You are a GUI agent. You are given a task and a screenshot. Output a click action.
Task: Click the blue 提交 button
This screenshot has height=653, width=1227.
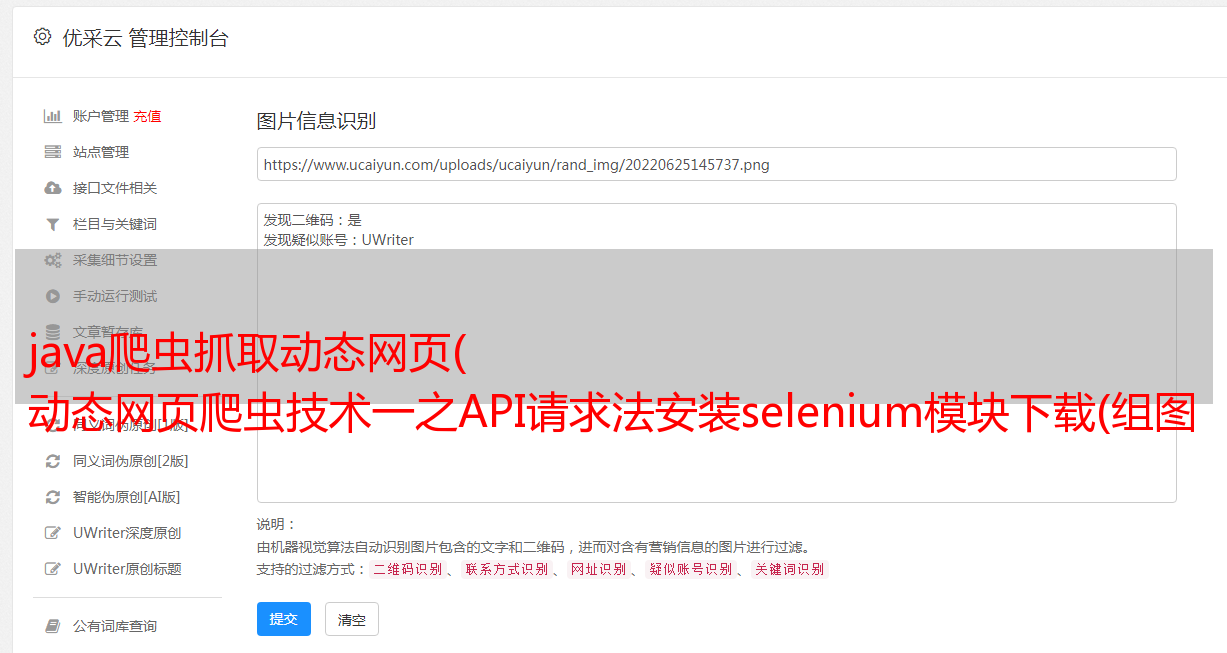(x=284, y=619)
